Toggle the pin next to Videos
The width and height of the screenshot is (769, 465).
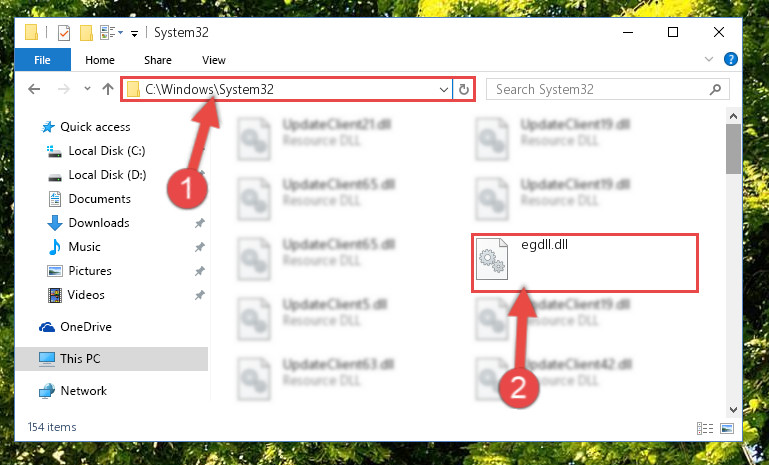199,295
